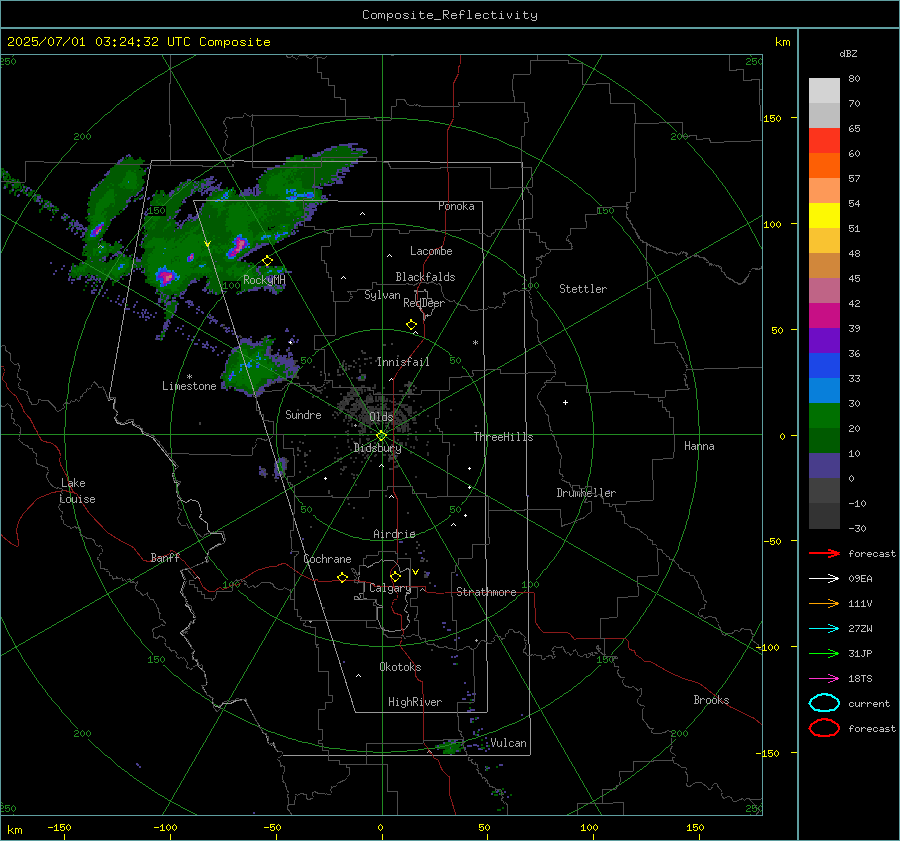Click the Composite_Reflectivity title
The height and width of the screenshot is (841, 900).
[x=449, y=15]
